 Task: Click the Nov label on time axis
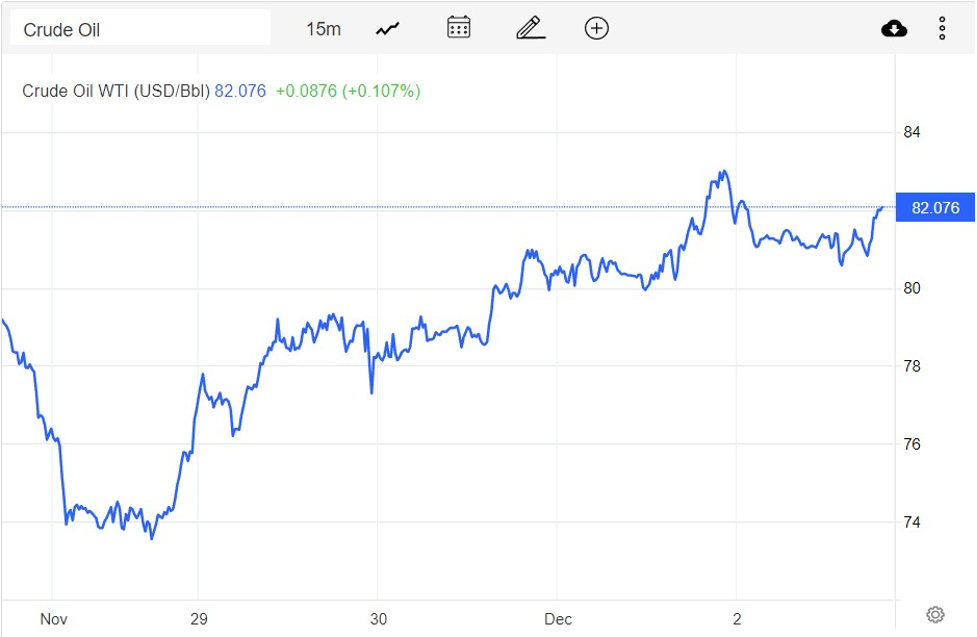click(53, 619)
